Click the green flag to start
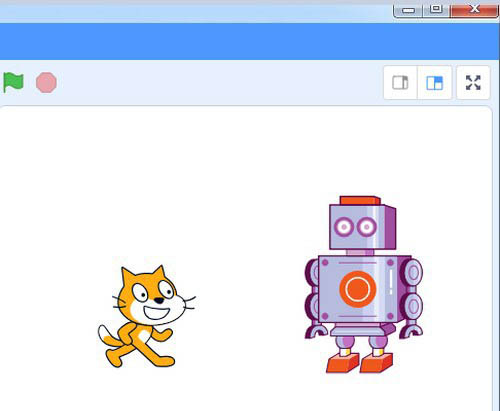The width and height of the screenshot is (500, 411). pos(13,82)
